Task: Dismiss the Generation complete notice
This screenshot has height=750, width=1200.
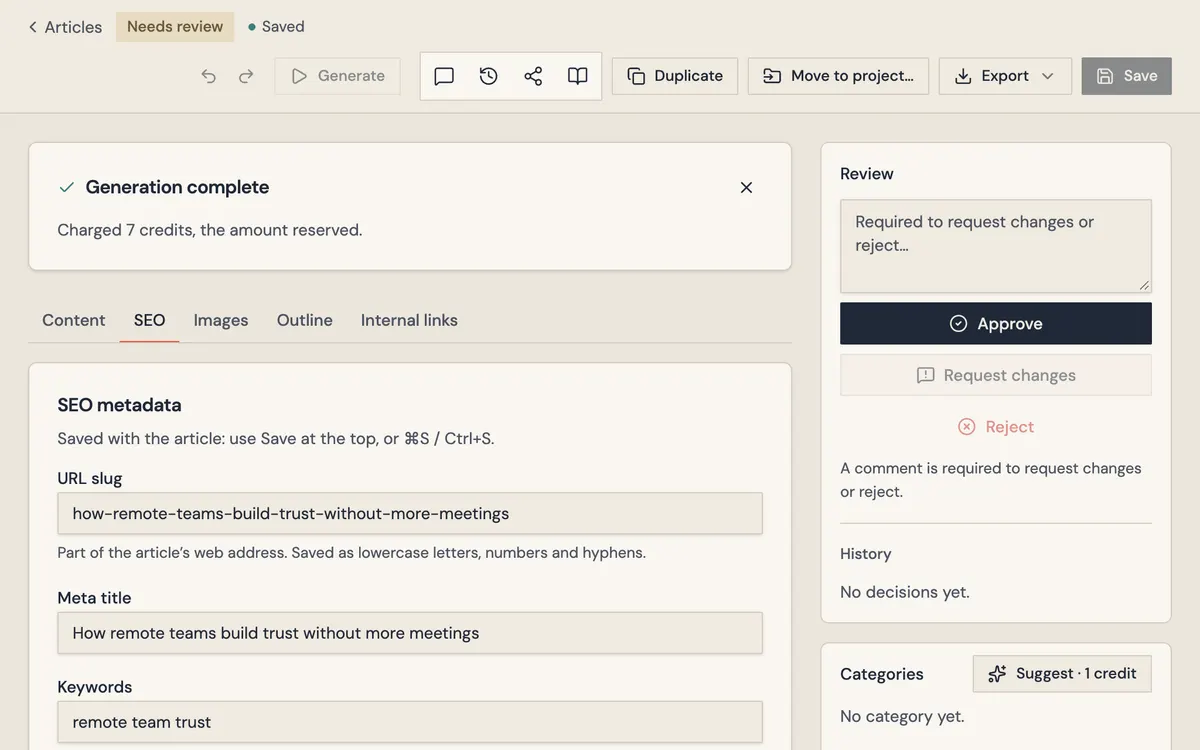Action: 746,187
